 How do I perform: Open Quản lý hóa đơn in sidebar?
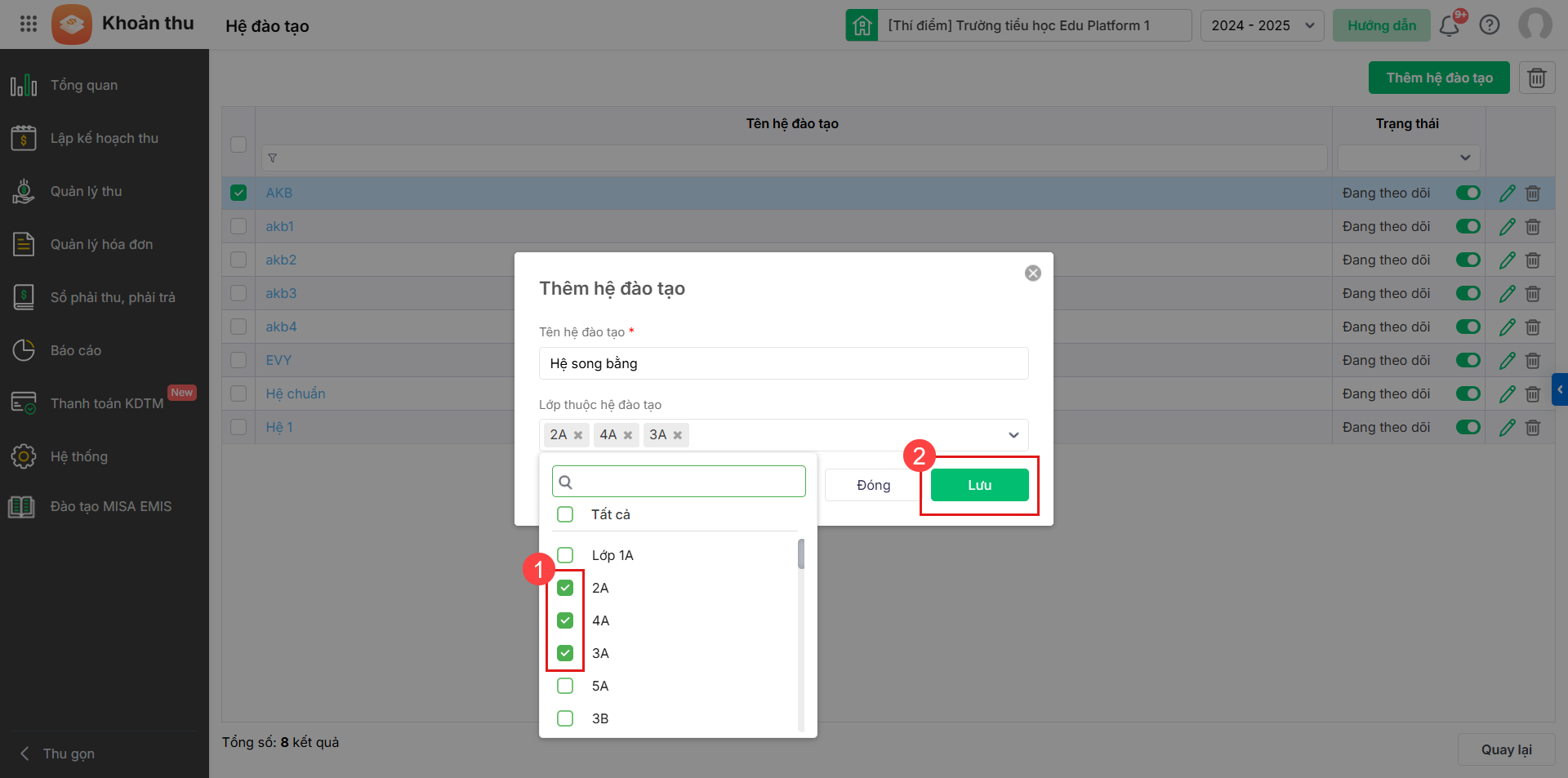[x=101, y=244]
